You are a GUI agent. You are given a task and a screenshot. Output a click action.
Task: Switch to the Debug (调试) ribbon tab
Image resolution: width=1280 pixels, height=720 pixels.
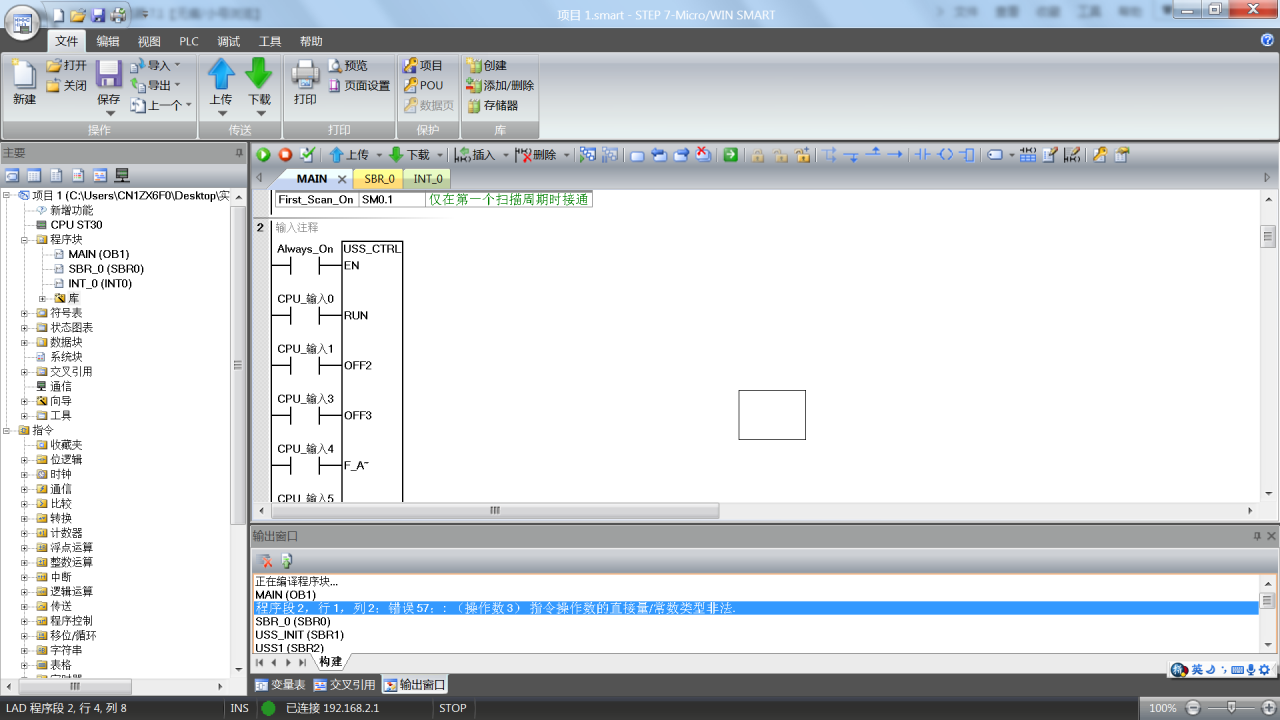click(x=229, y=41)
